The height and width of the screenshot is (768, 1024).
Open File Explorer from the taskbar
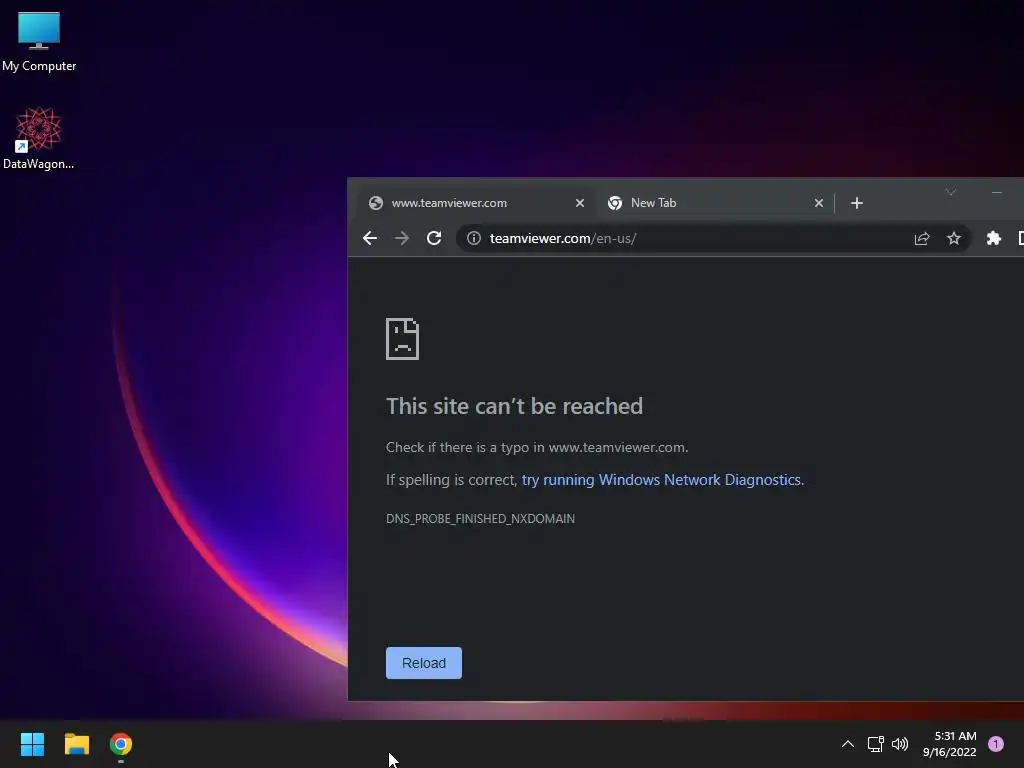pyautogui.click(x=76, y=744)
